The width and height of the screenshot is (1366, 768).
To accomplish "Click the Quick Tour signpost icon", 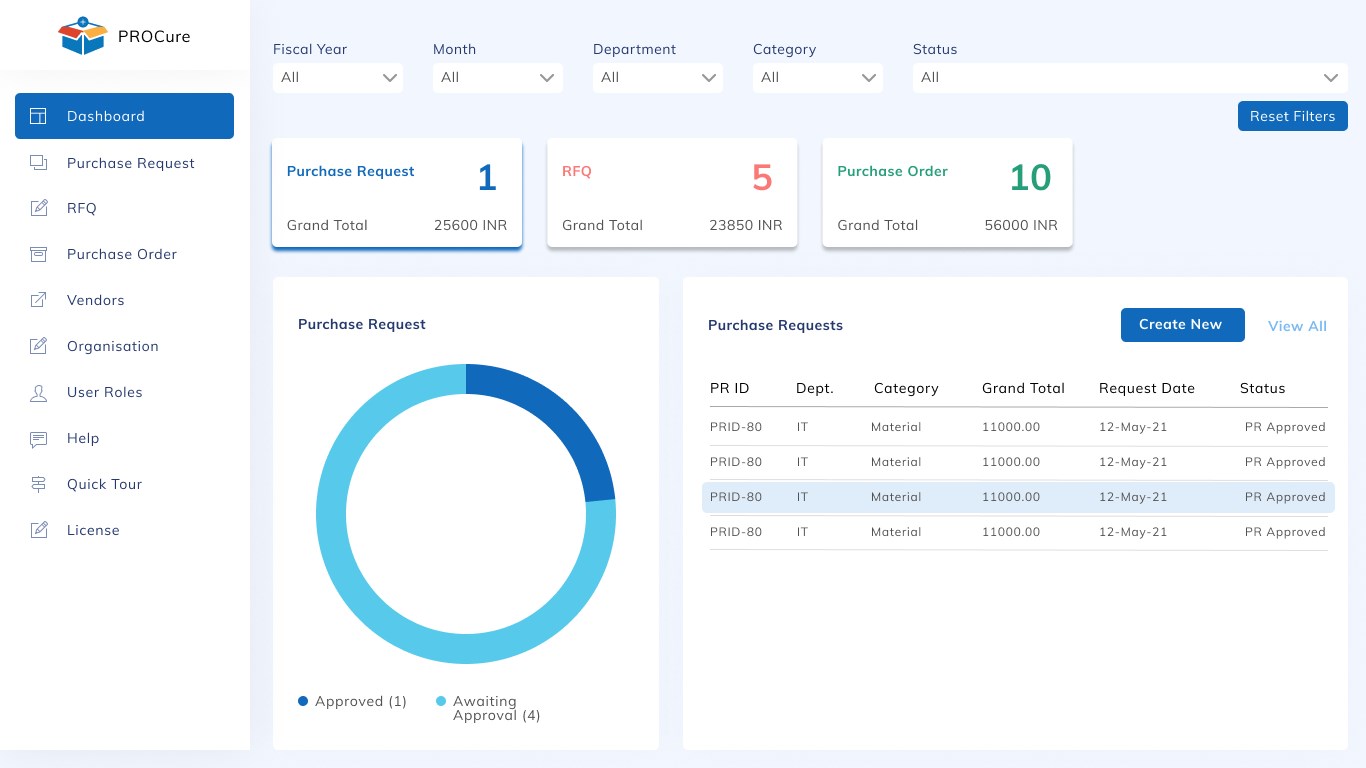I will (38, 484).
